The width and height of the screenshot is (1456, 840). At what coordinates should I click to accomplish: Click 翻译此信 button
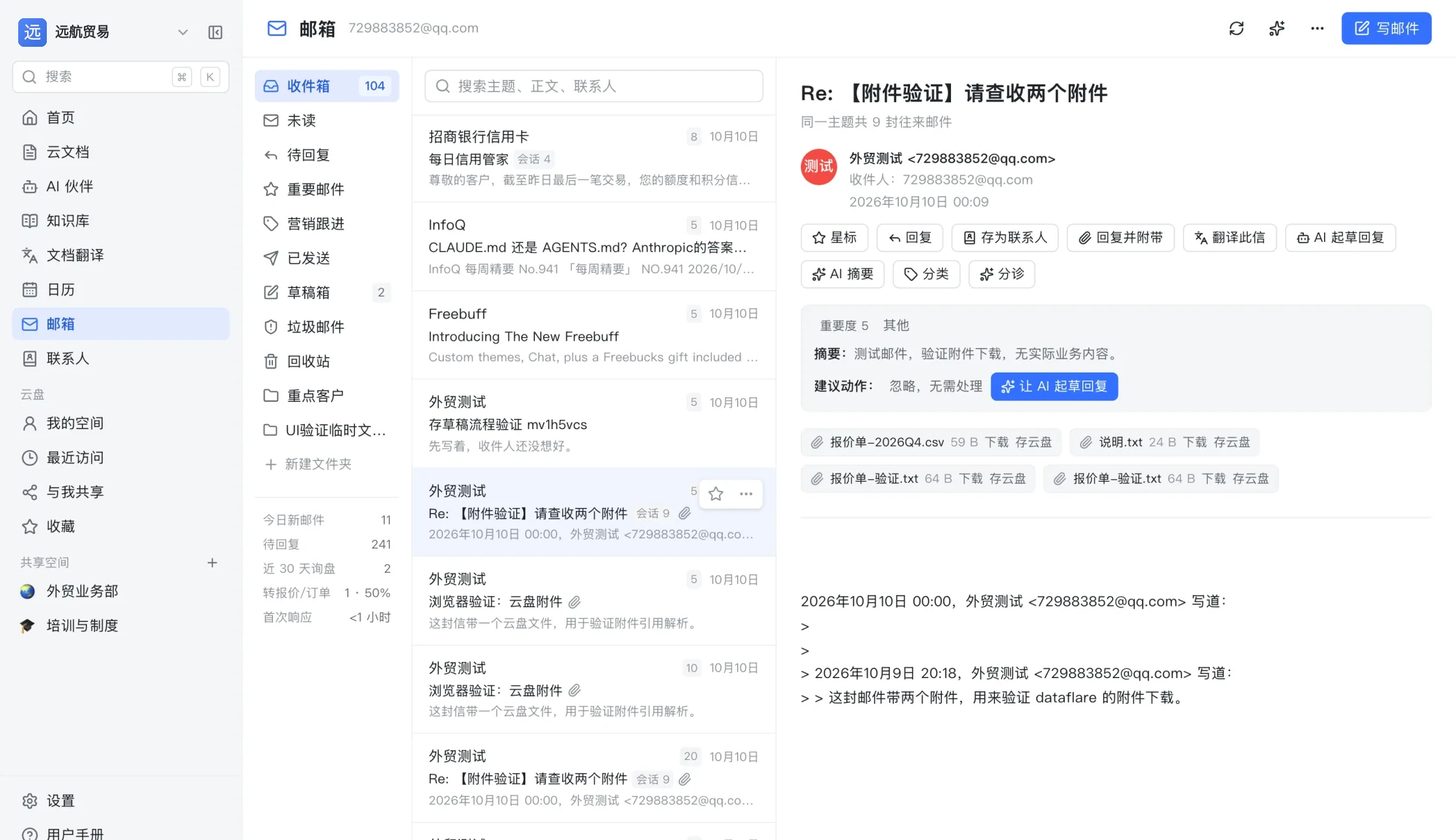[x=1230, y=238]
